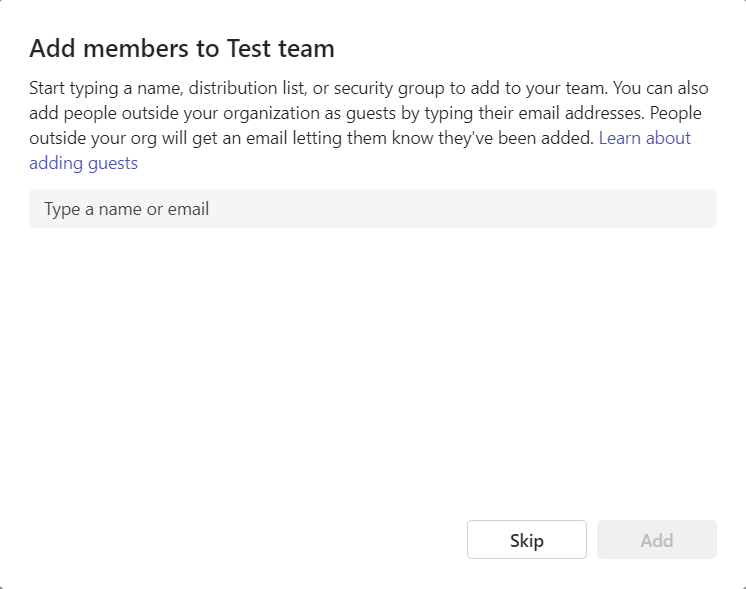Click the 'adding guests' link text

click(83, 163)
